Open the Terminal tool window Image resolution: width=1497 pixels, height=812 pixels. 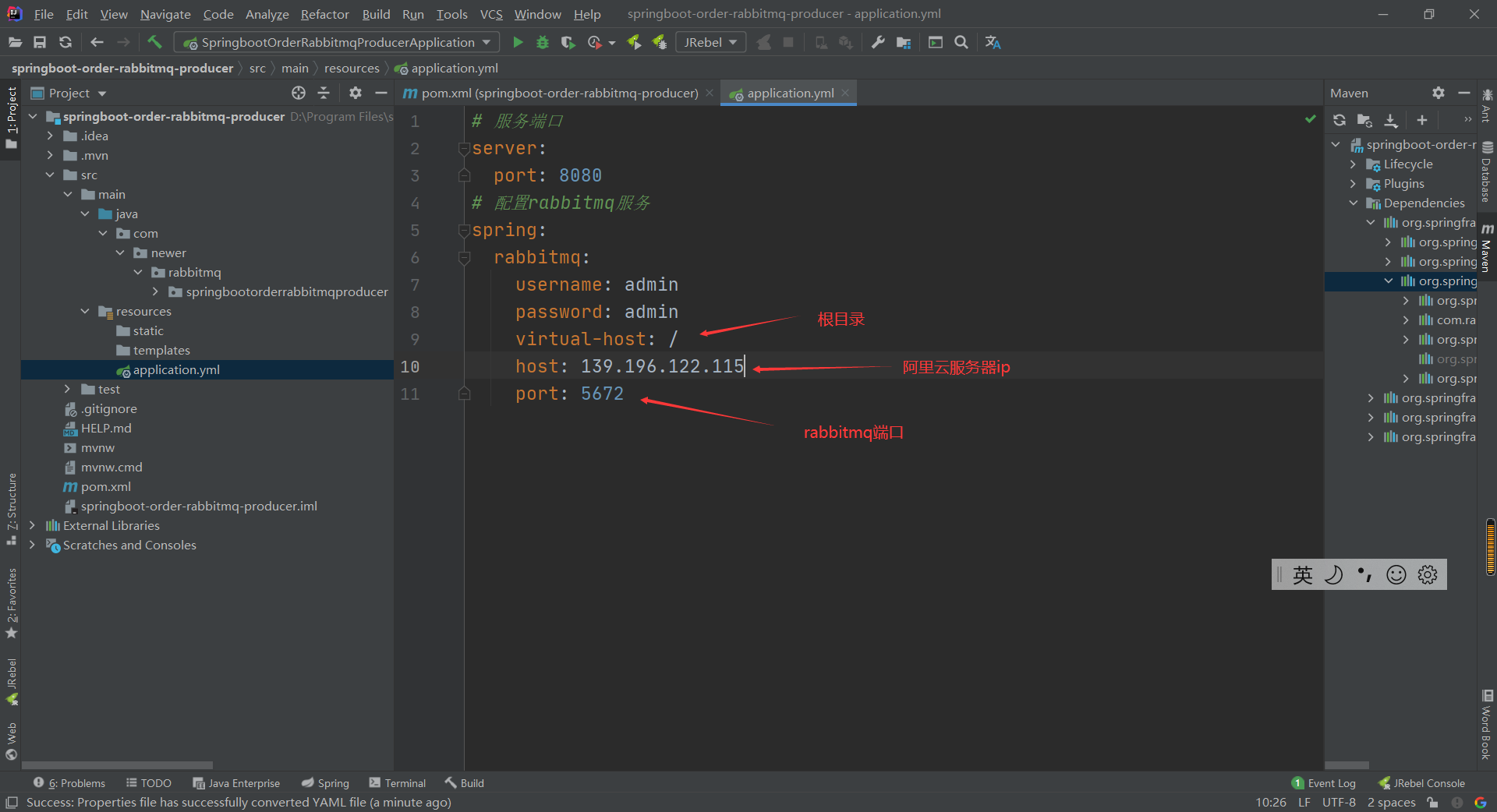(x=404, y=783)
